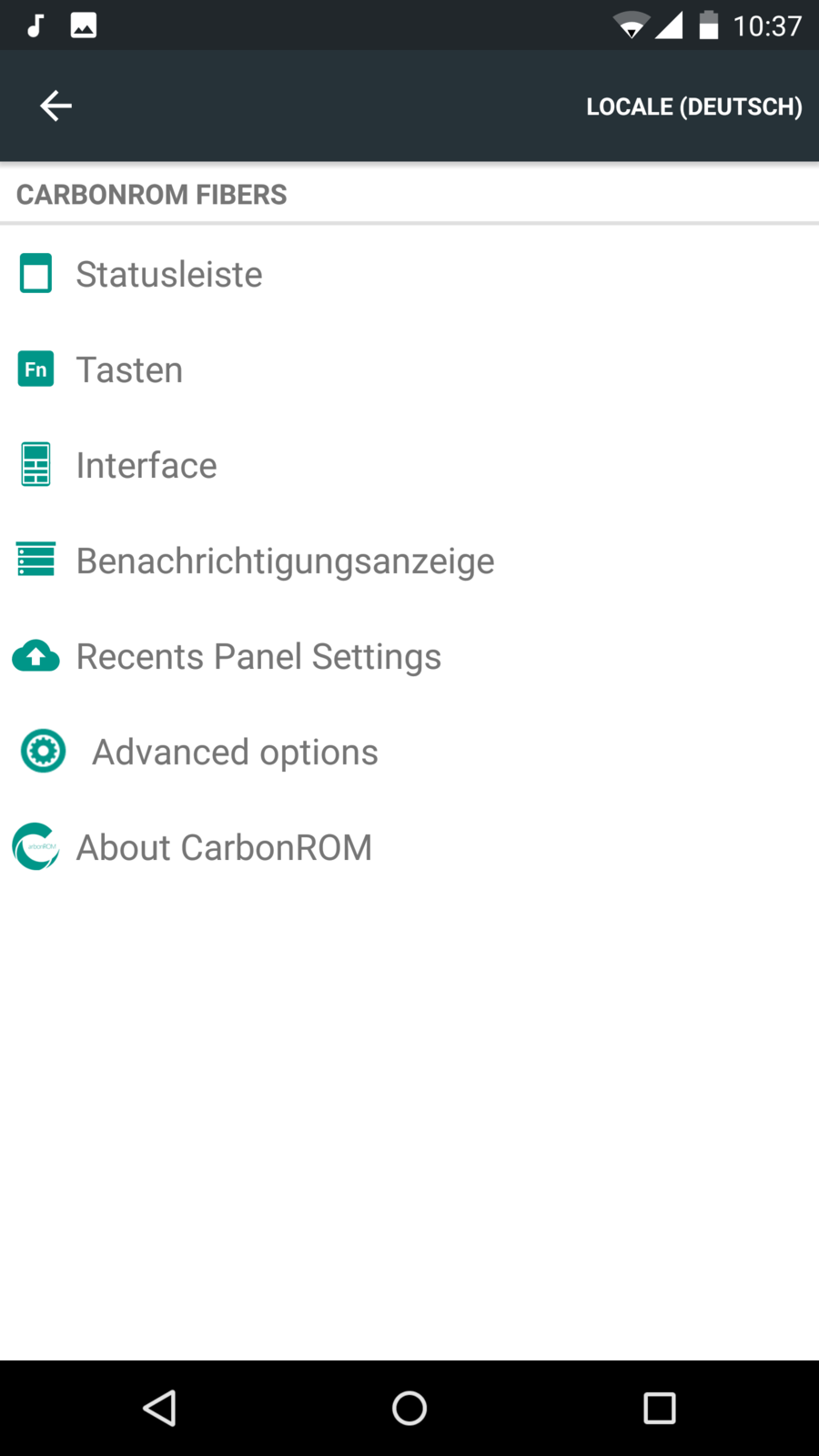Tap the music note notification icon
Screen dimensions: 819x1456
click(35, 25)
